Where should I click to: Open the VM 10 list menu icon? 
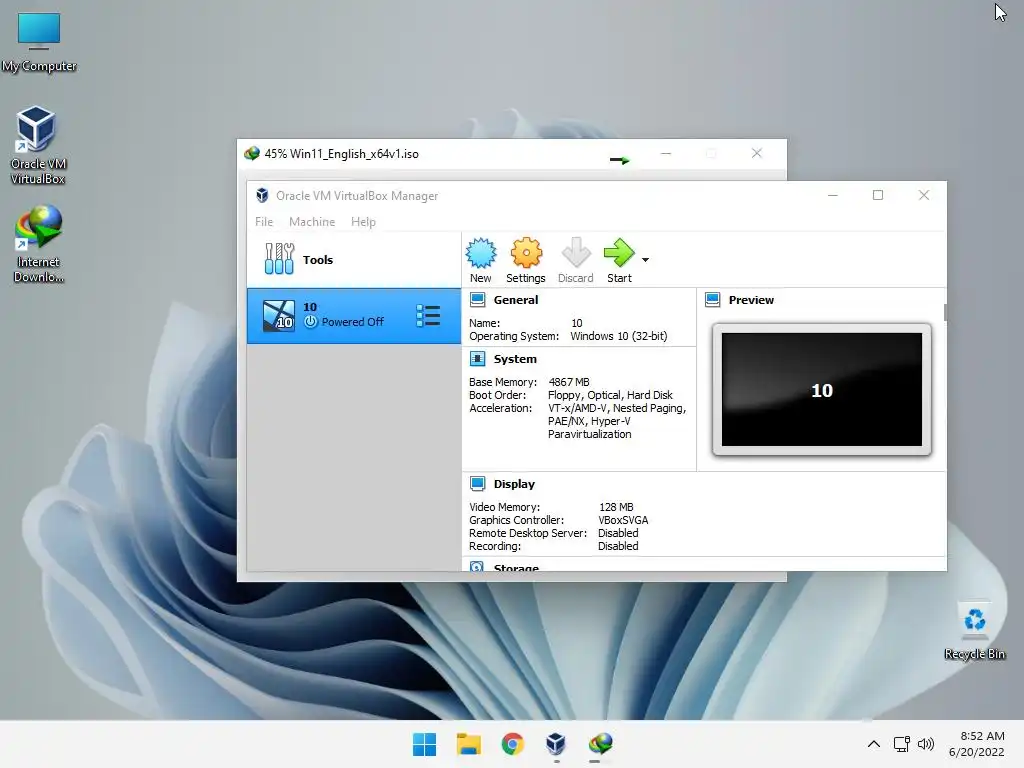(428, 316)
